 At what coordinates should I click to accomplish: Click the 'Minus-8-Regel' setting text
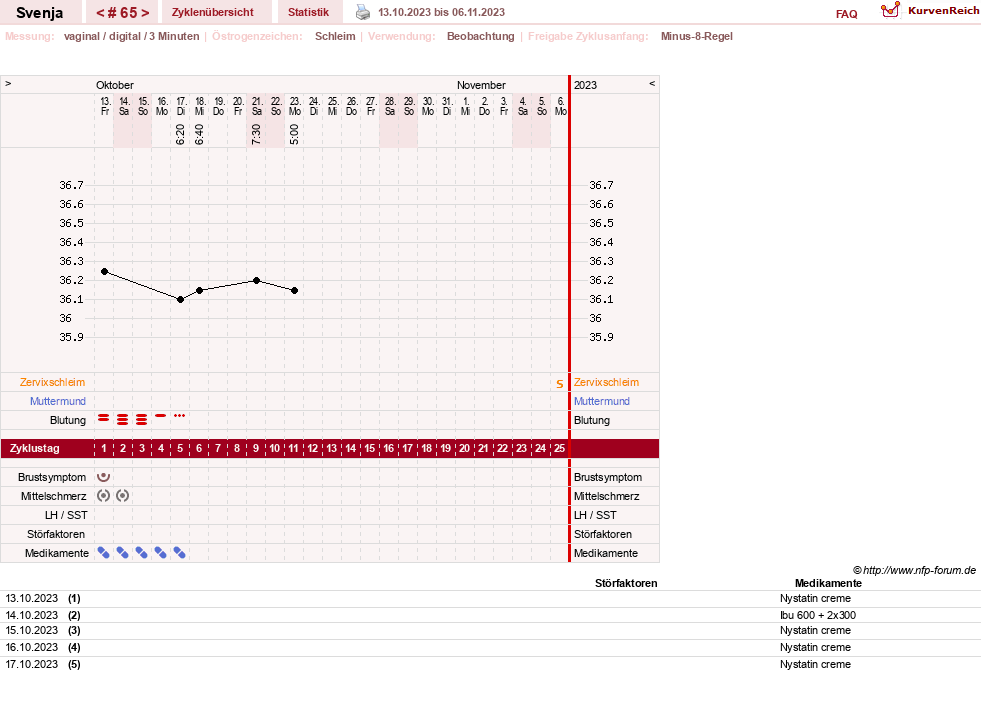[x=696, y=36]
